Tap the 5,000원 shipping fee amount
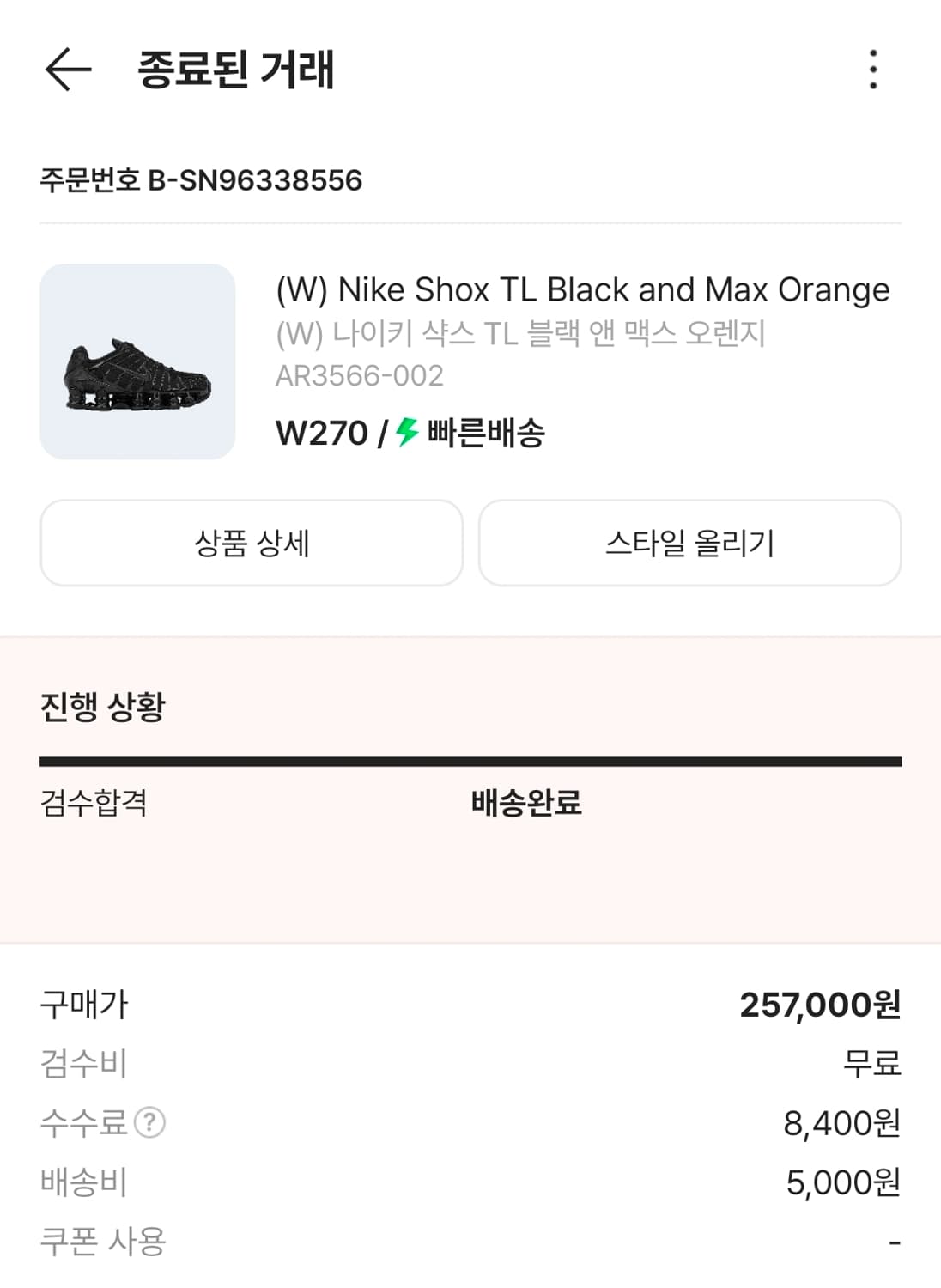This screenshot has width=941, height=1288. point(843,1182)
